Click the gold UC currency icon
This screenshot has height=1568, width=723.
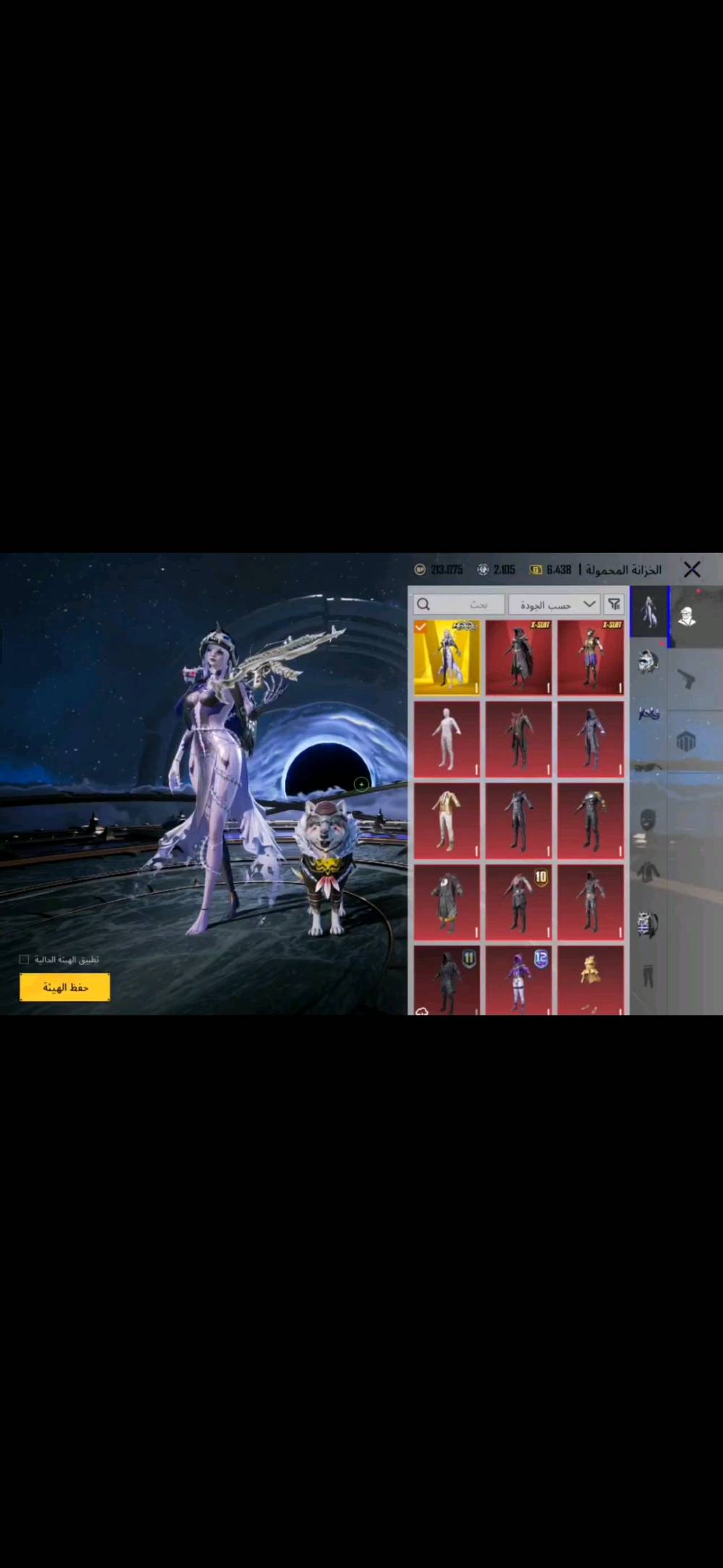(536, 570)
